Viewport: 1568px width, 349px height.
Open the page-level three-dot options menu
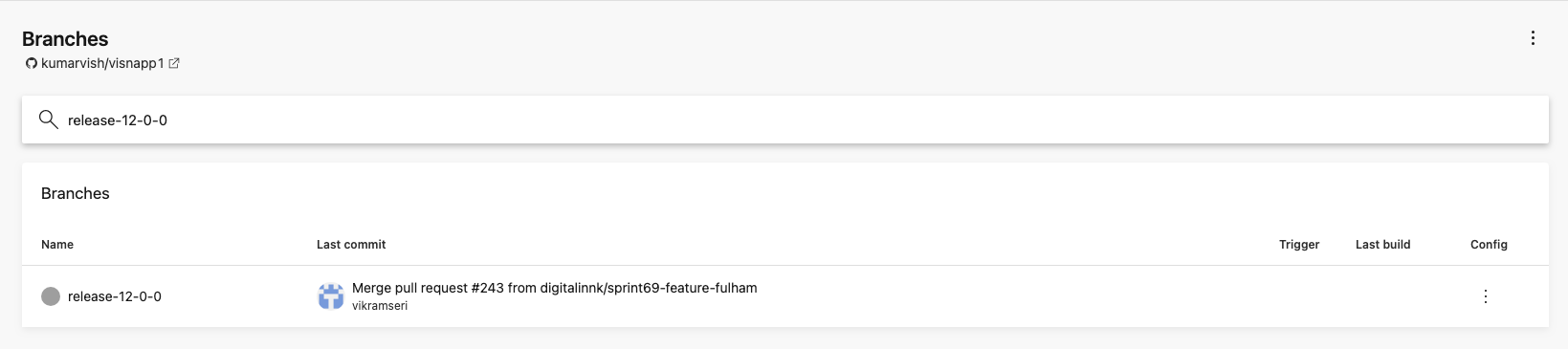(x=1533, y=38)
